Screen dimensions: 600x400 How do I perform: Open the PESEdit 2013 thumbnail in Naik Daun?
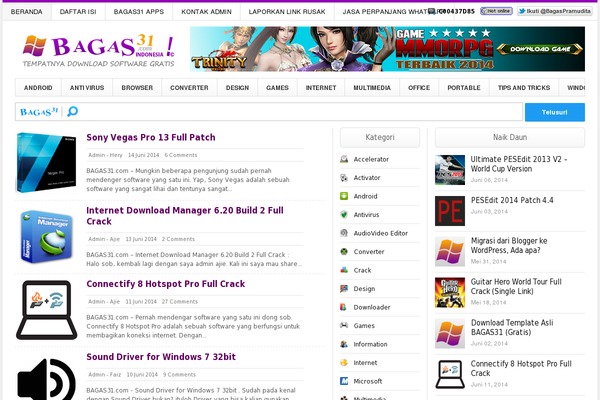[450, 170]
